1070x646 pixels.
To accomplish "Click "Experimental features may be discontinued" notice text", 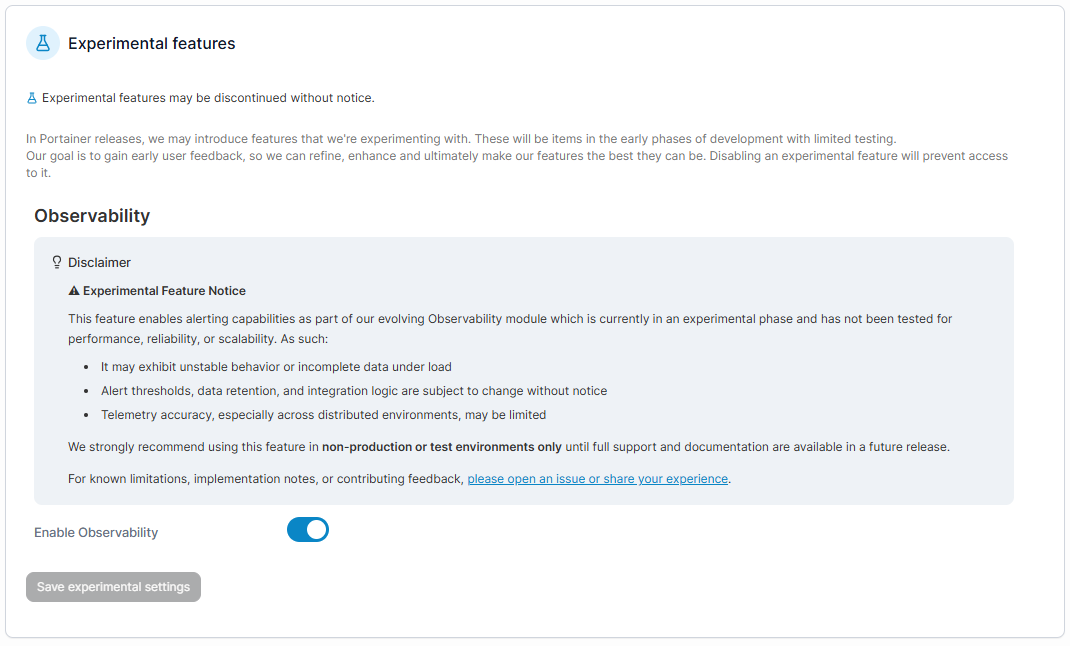I will (x=208, y=98).
